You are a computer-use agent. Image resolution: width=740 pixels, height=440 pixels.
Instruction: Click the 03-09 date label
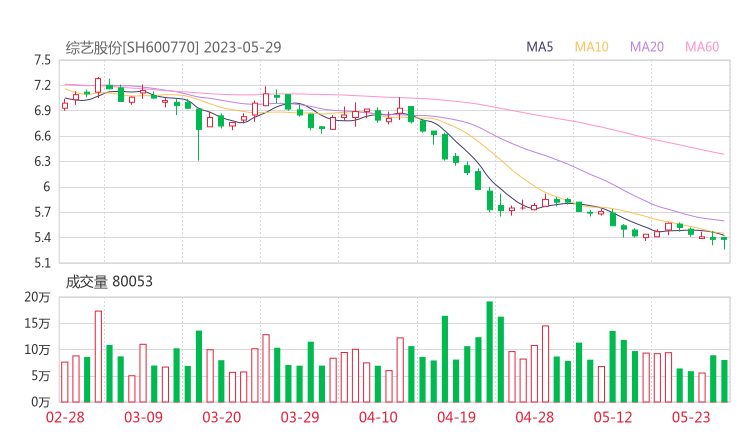tap(143, 417)
